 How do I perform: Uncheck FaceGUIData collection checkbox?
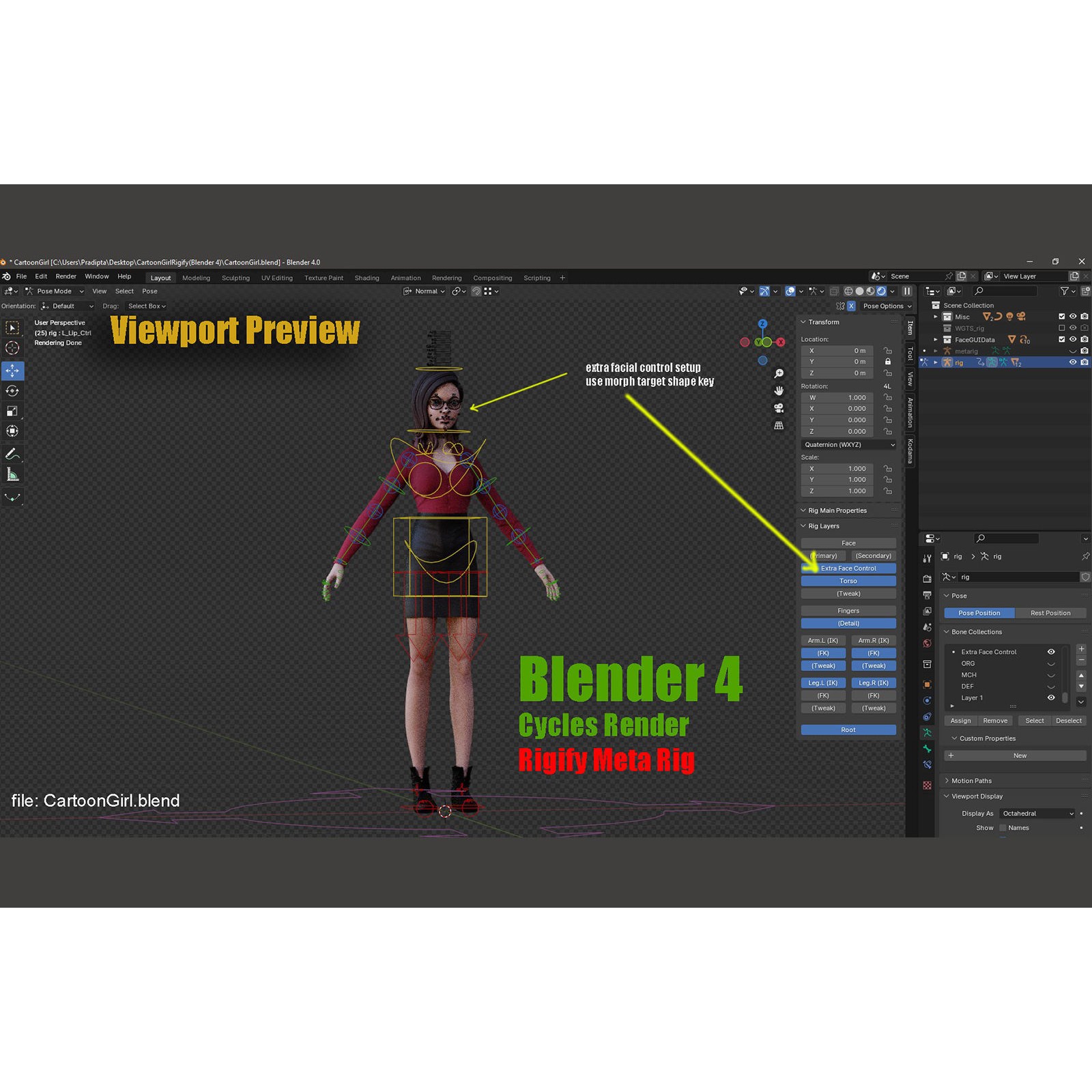(x=1062, y=339)
